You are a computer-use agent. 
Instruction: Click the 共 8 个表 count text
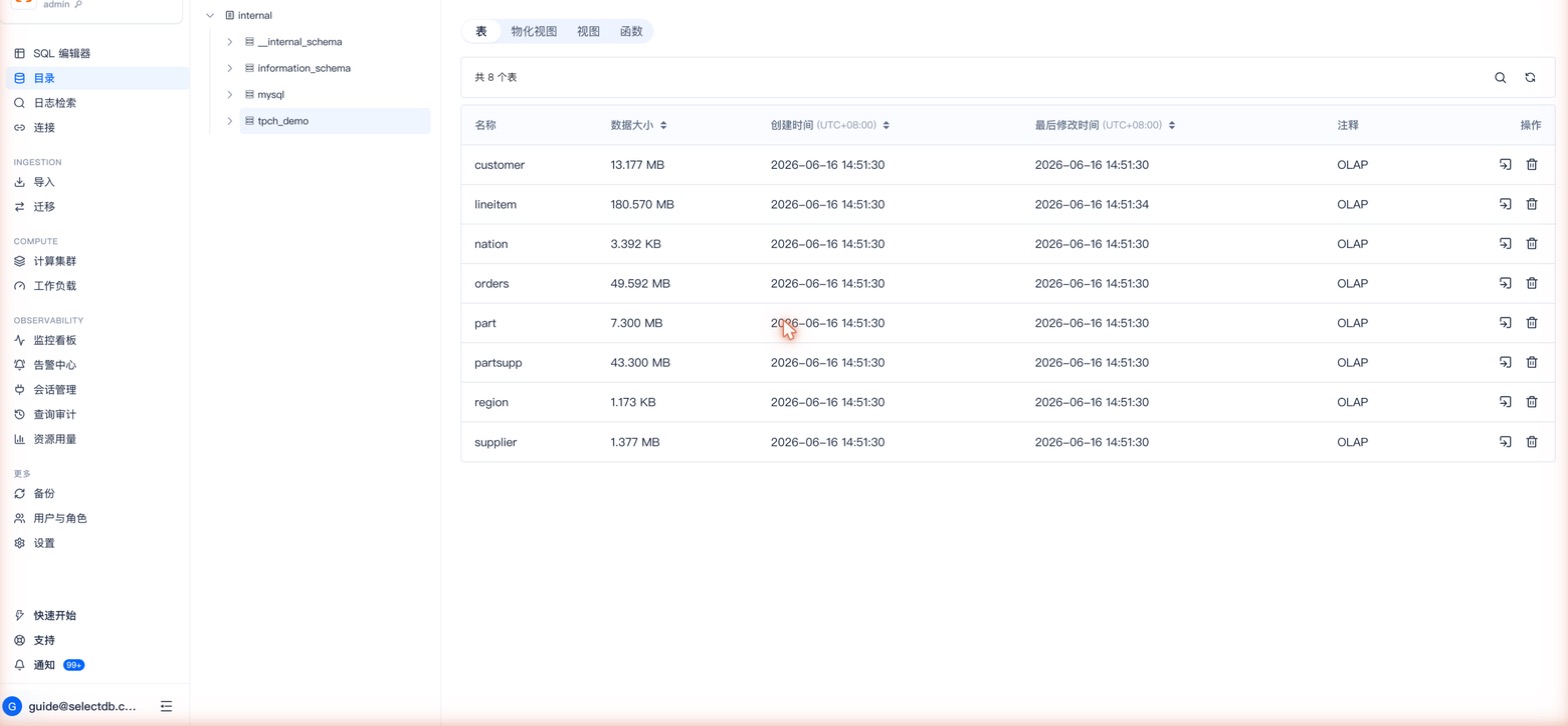point(495,77)
